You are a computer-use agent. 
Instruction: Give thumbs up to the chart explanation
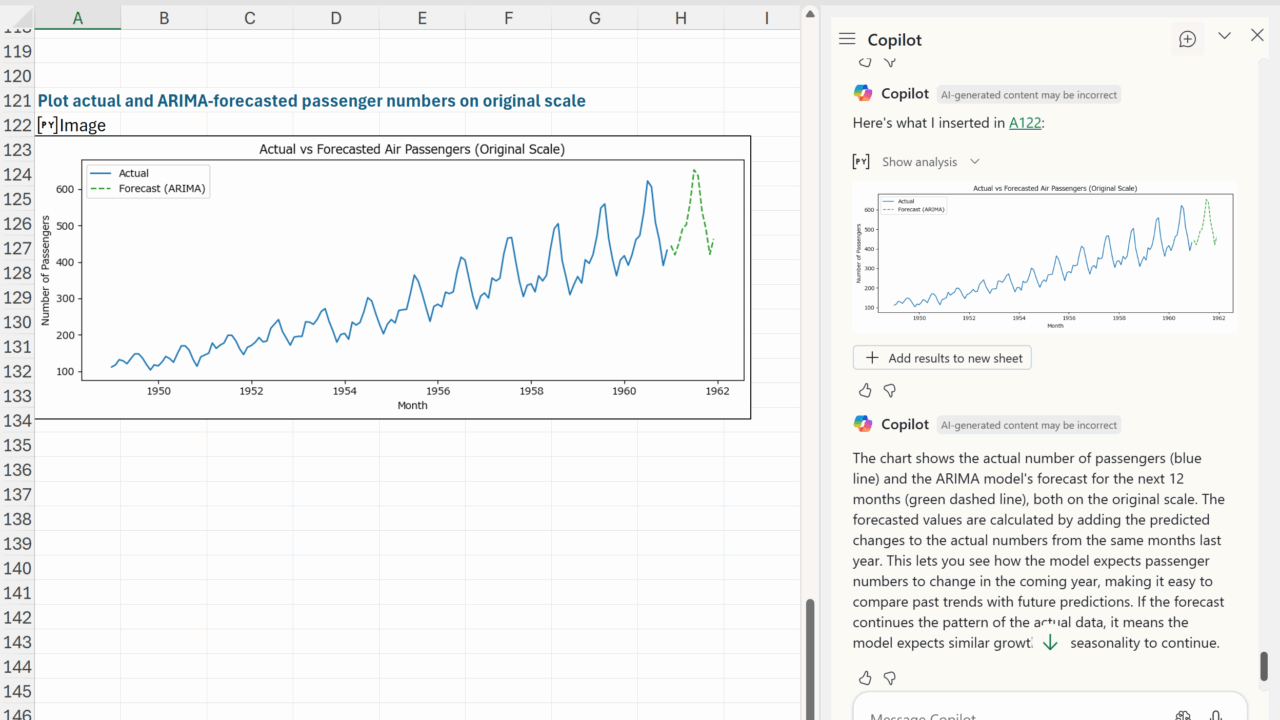865,678
